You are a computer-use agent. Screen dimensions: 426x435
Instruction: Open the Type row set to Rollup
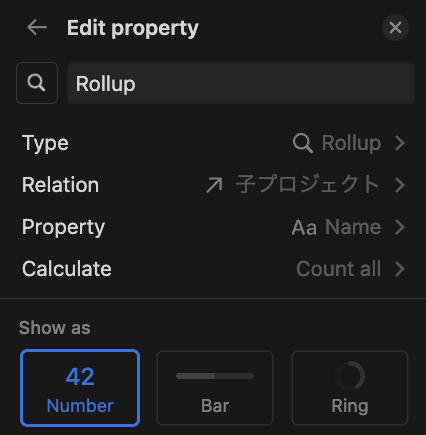pyautogui.click(x=213, y=143)
